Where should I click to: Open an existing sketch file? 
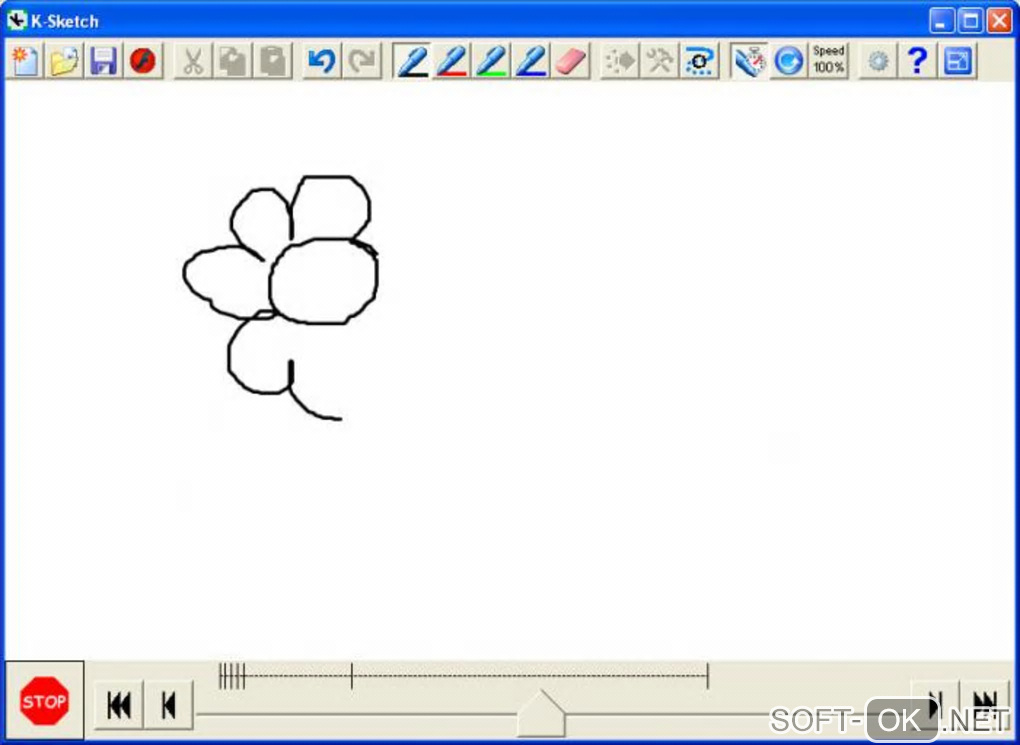[64, 62]
